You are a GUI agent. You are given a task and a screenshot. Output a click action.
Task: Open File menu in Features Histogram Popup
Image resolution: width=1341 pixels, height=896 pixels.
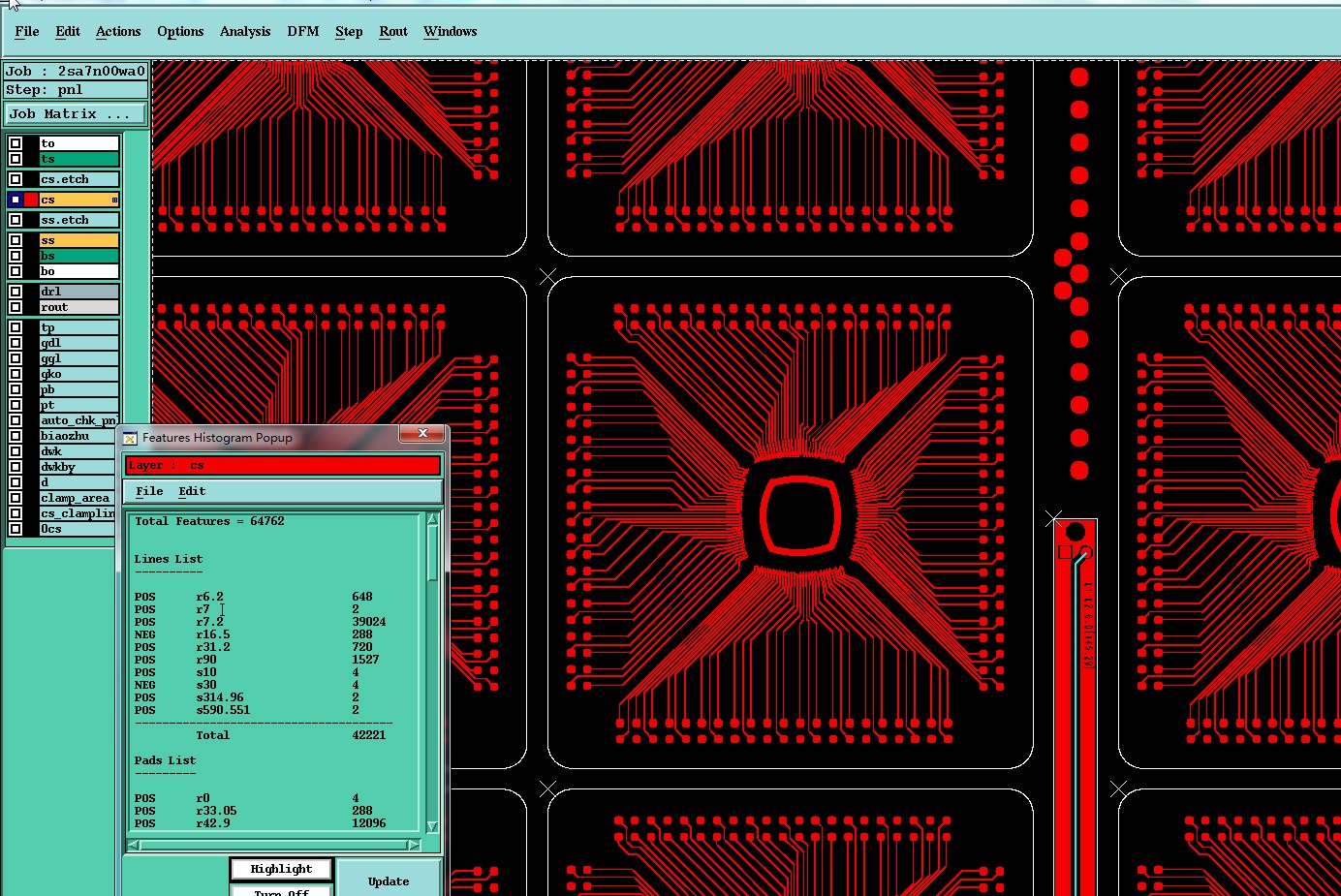[x=149, y=491]
